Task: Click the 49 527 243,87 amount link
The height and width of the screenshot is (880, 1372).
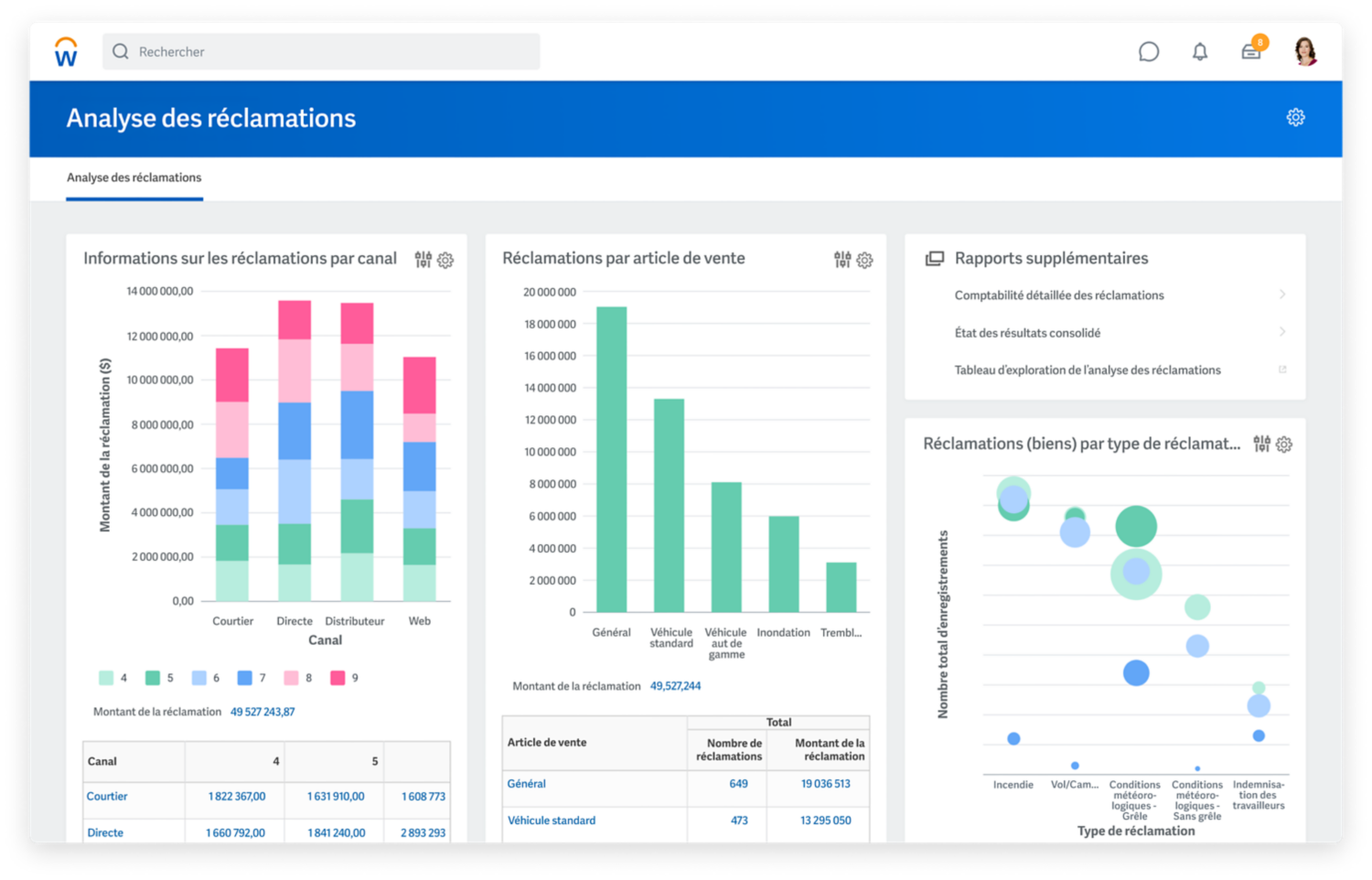Action: pyautogui.click(x=263, y=712)
